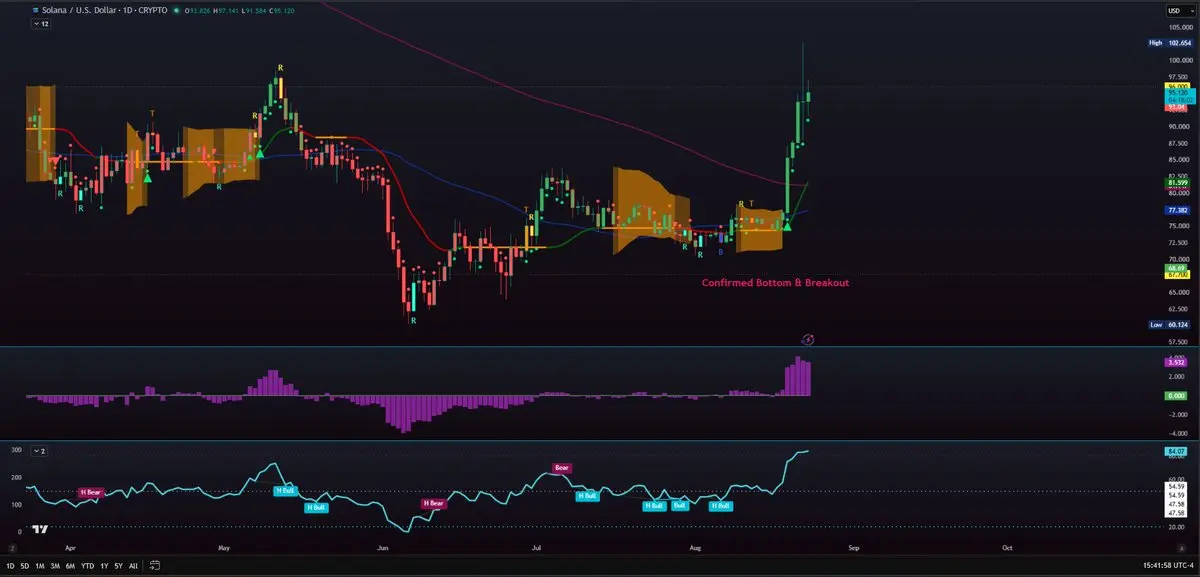Image resolution: width=1200 pixels, height=577 pixels.
Task: Select the 3M time range
Action: point(56,565)
